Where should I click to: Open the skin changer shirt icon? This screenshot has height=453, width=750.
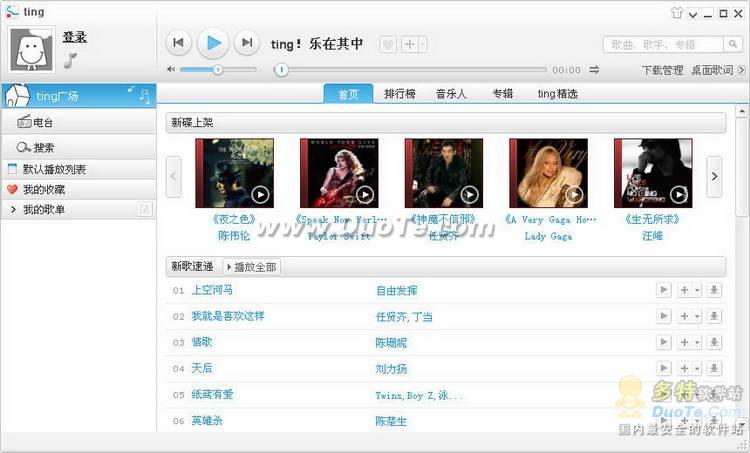coord(676,13)
